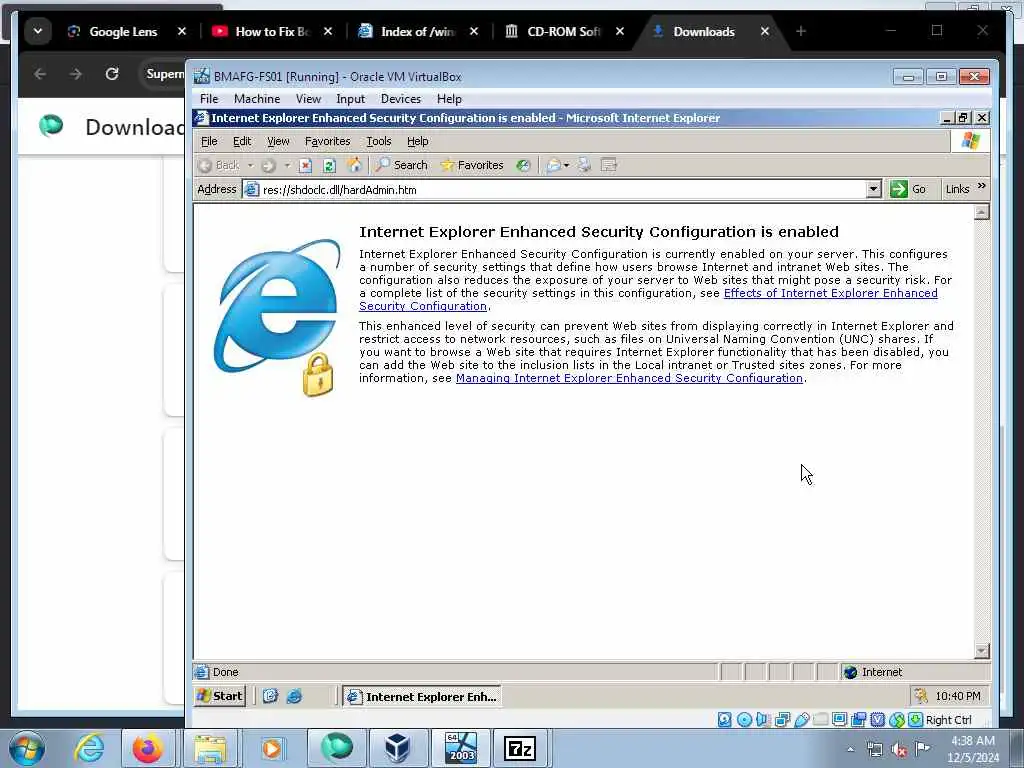Click VirtualBox virtualization V status icon

[x=878, y=720]
